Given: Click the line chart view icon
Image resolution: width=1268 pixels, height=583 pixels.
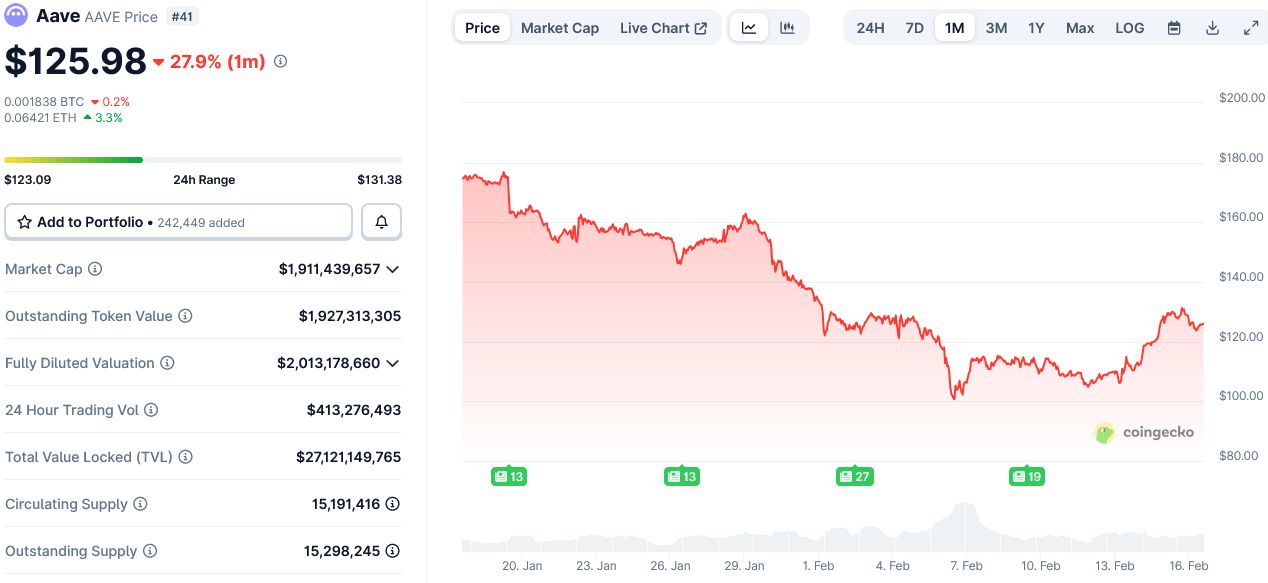Looking at the screenshot, I should pyautogui.click(x=749, y=28).
